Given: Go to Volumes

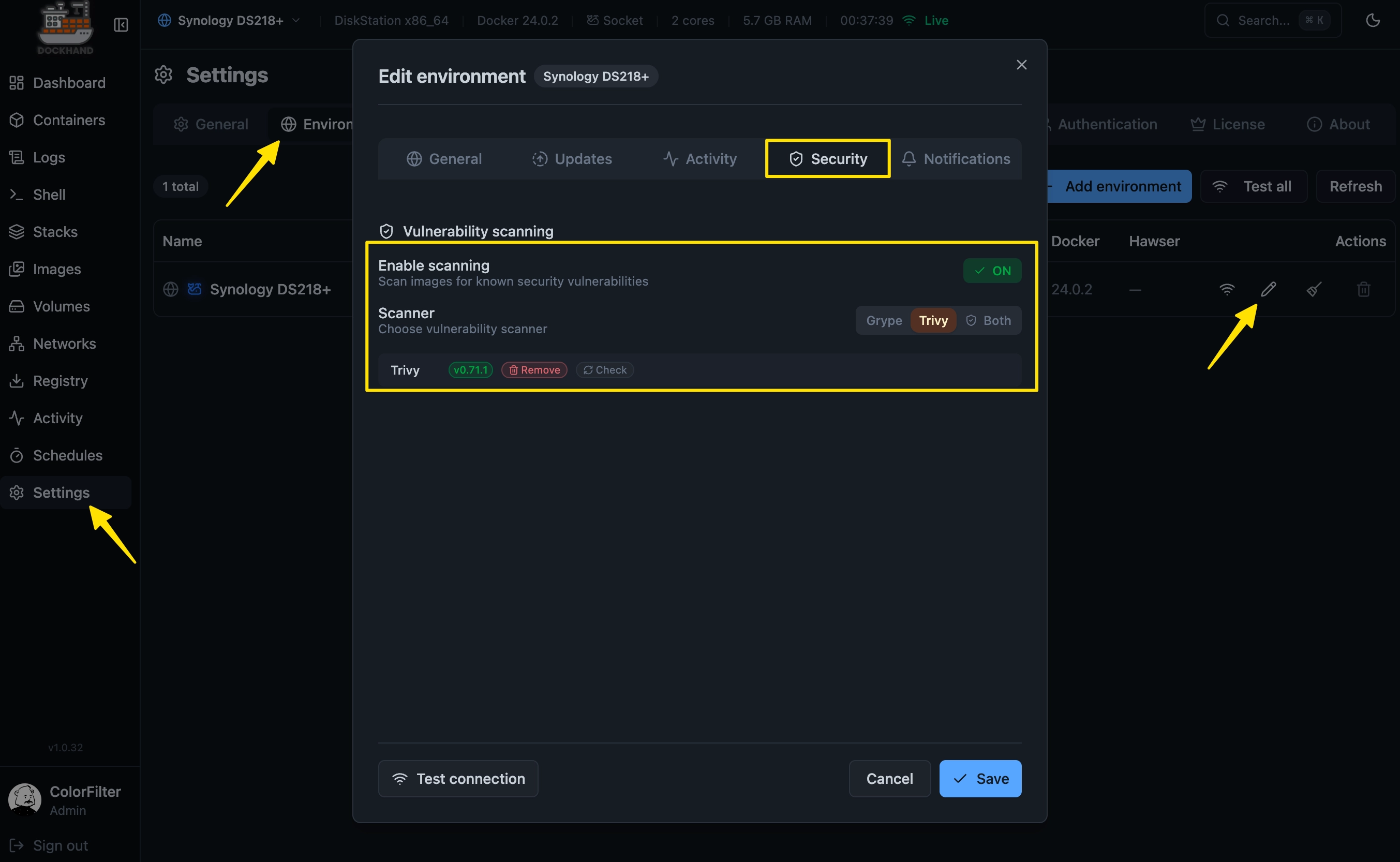Looking at the screenshot, I should tap(66, 306).
